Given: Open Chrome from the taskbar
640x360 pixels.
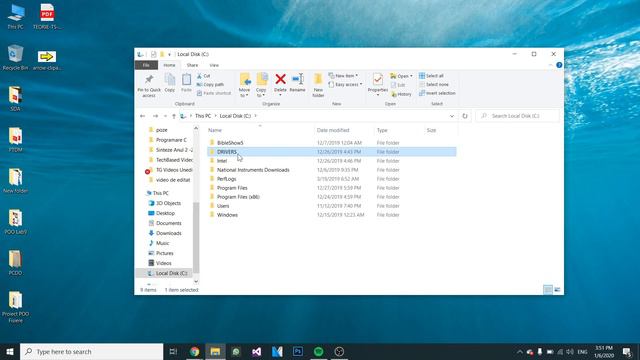Looking at the screenshot, I should tap(195, 351).
